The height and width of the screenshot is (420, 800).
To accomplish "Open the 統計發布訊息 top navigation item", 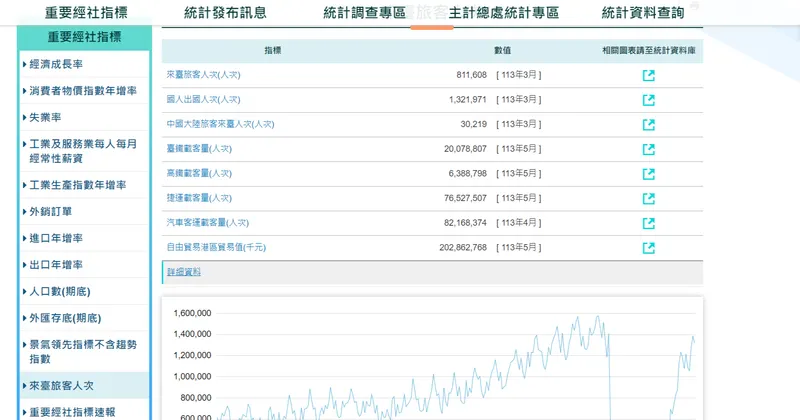I will 226,12.
